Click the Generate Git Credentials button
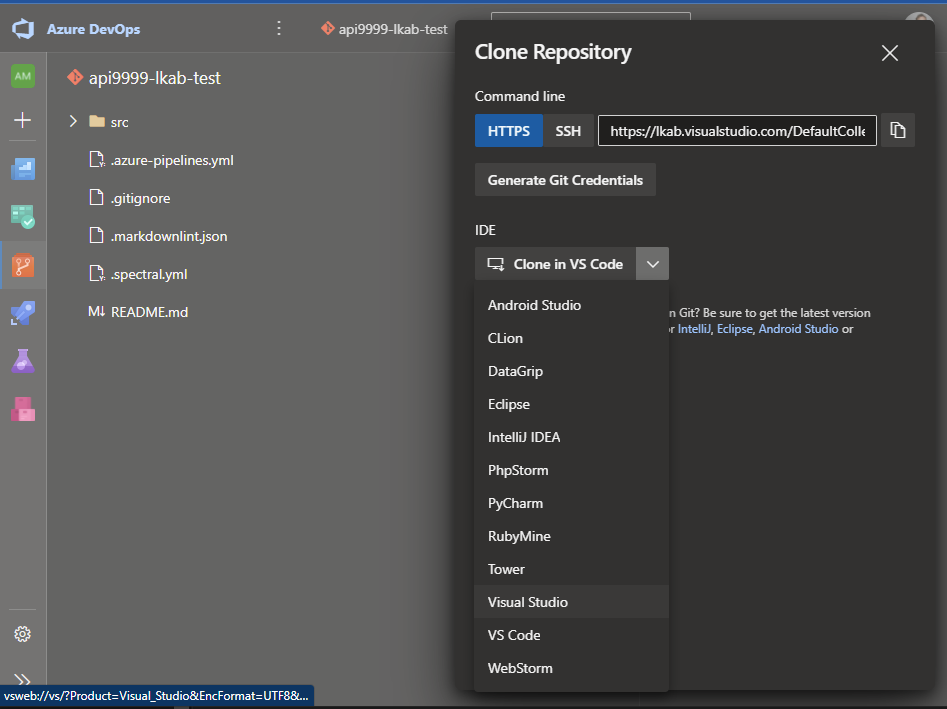Viewport: 947px width, 709px height. point(565,179)
